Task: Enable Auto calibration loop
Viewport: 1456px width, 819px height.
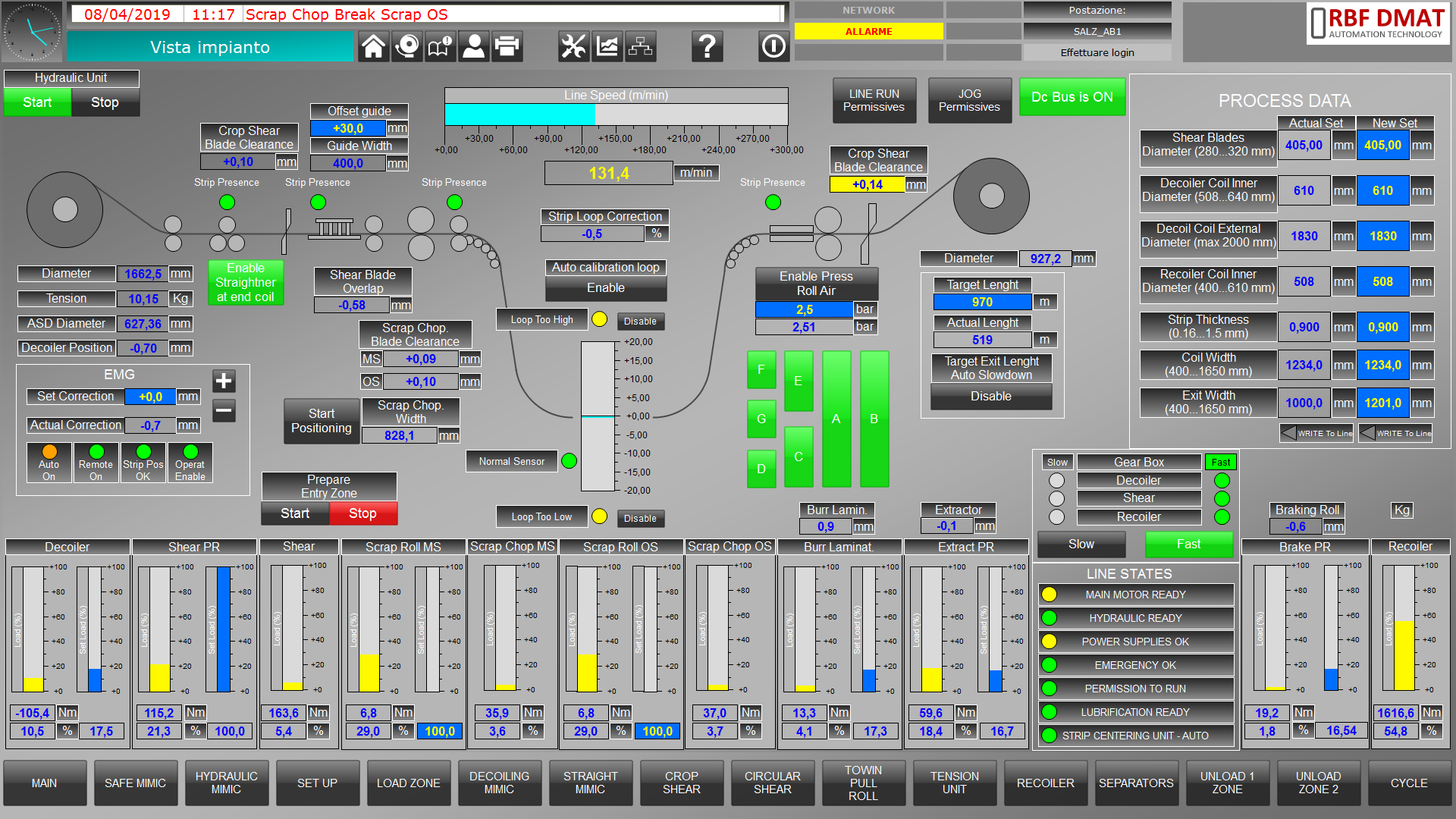Action: 606,288
